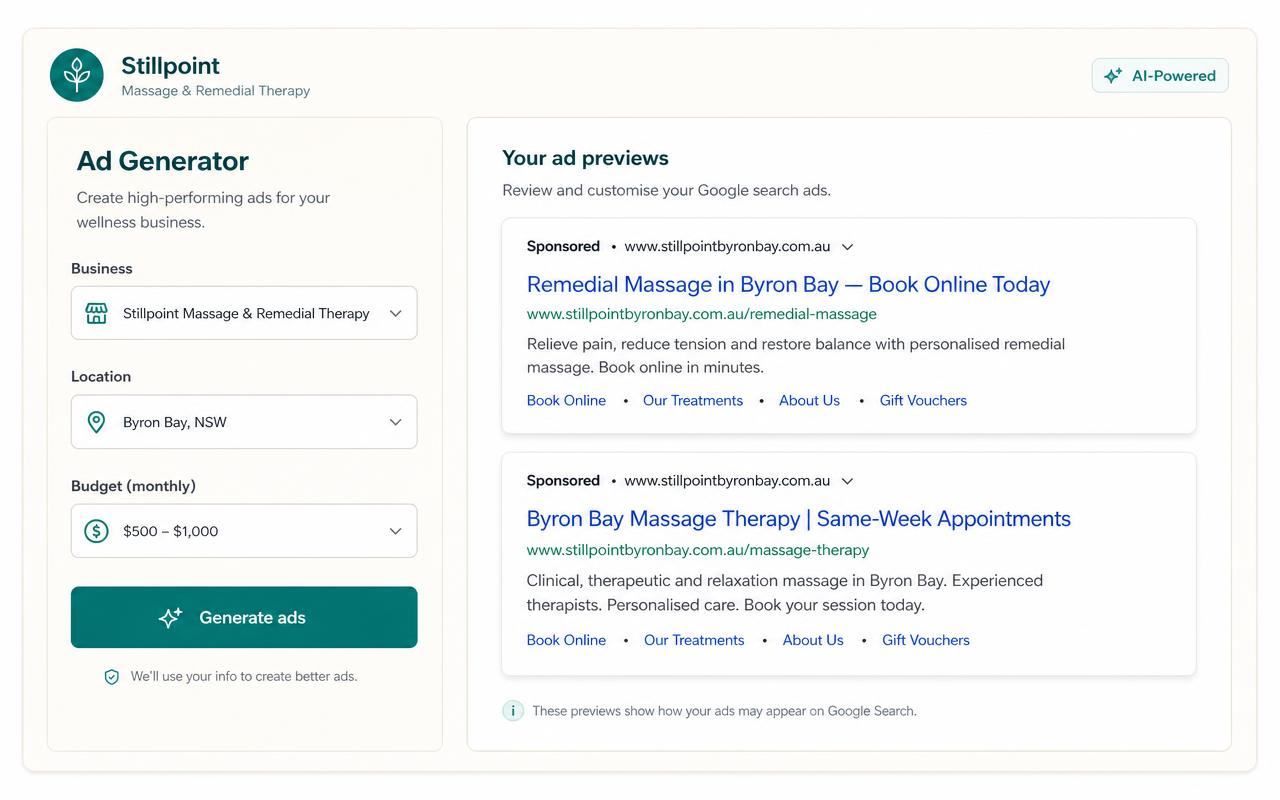The width and height of the screenshot is (1280, 800).
Task: Click the text These previews show how your ads
Action: (724, 711)
